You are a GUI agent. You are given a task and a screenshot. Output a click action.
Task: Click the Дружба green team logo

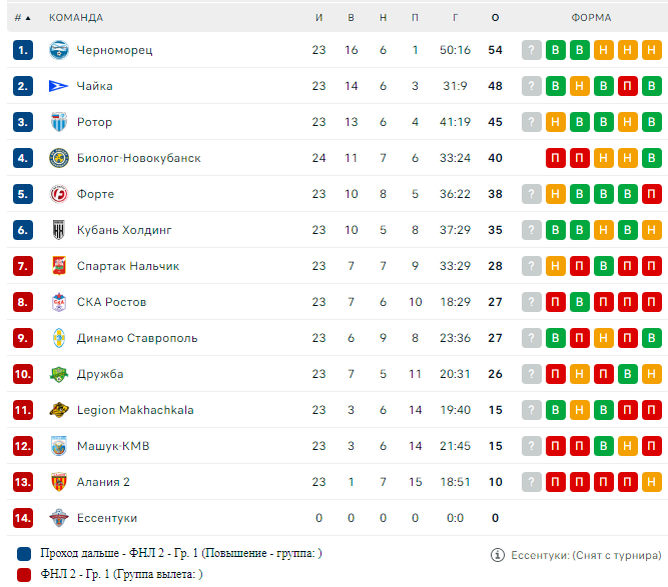(x=59, y=374)
